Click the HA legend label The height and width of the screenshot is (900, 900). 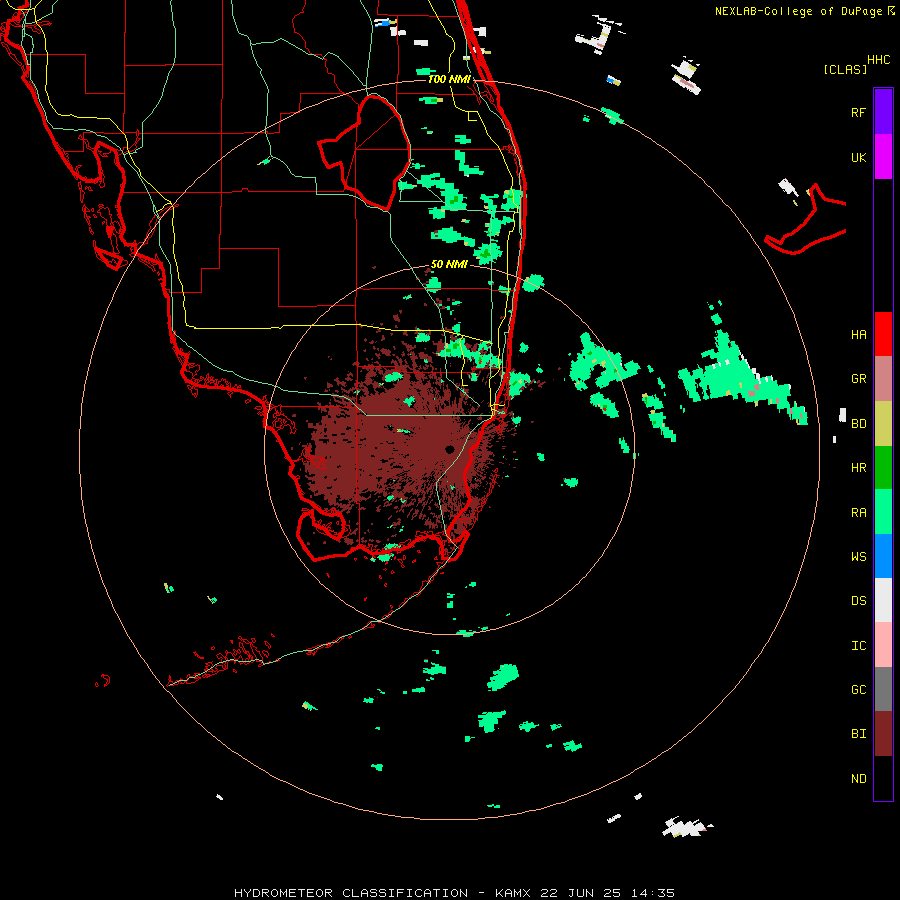[x=859, y=335]
